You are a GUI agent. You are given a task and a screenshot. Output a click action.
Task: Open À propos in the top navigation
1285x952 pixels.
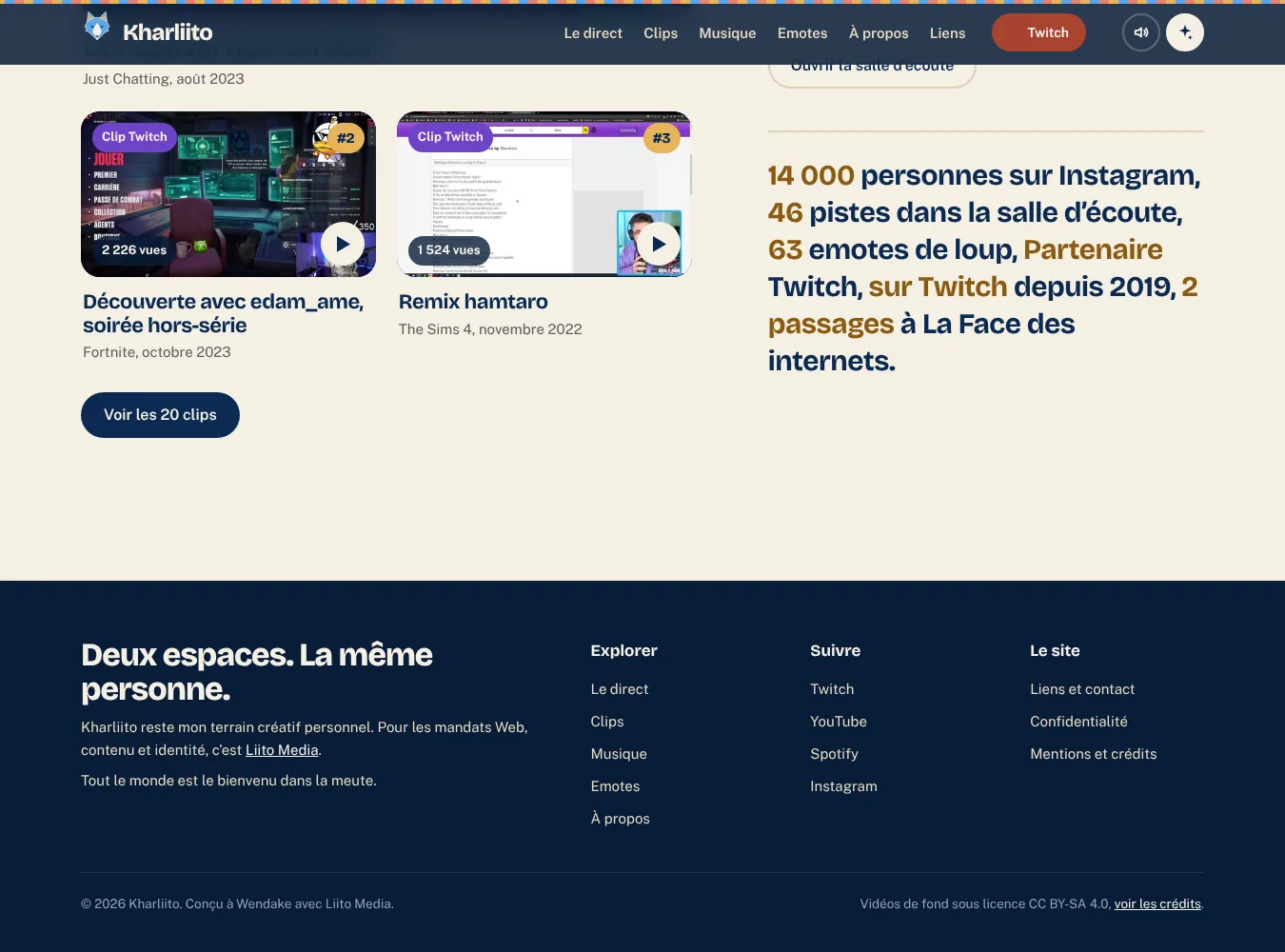click(879, 33)
